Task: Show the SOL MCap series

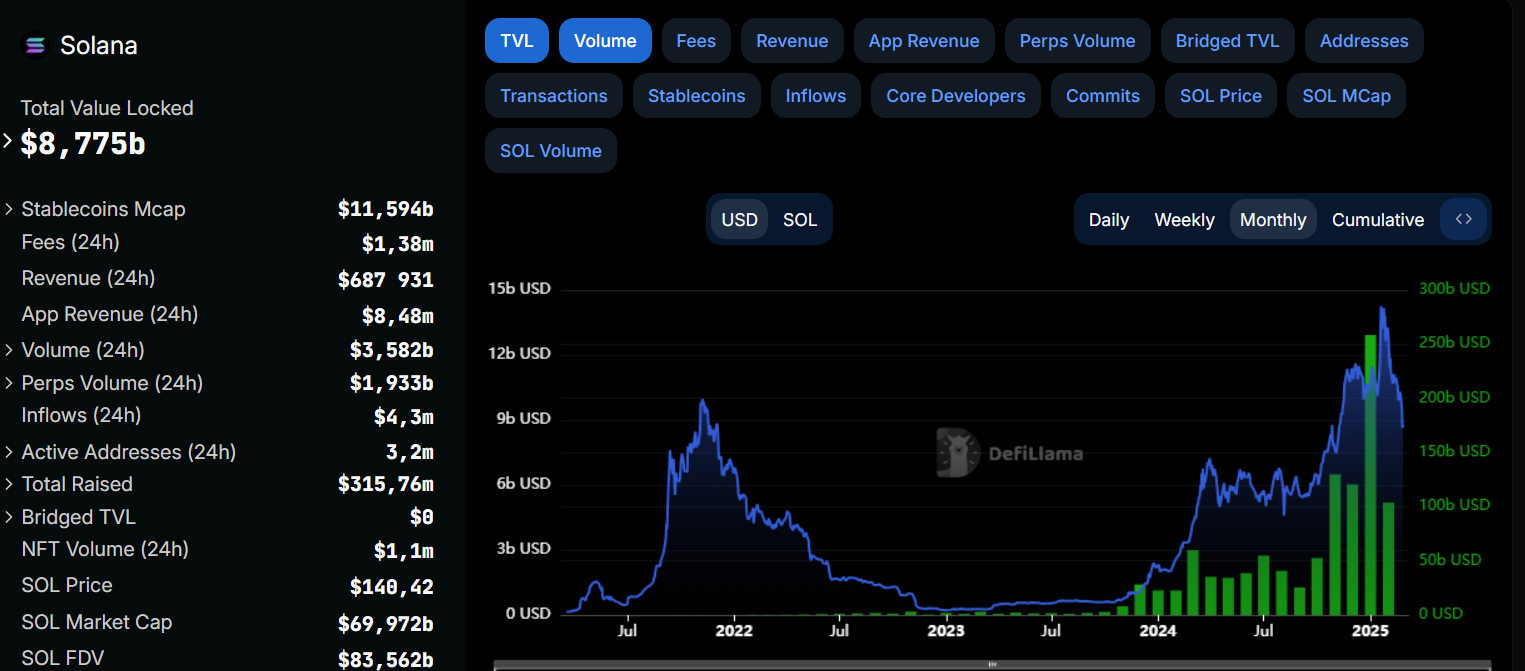Action: 1346,96
